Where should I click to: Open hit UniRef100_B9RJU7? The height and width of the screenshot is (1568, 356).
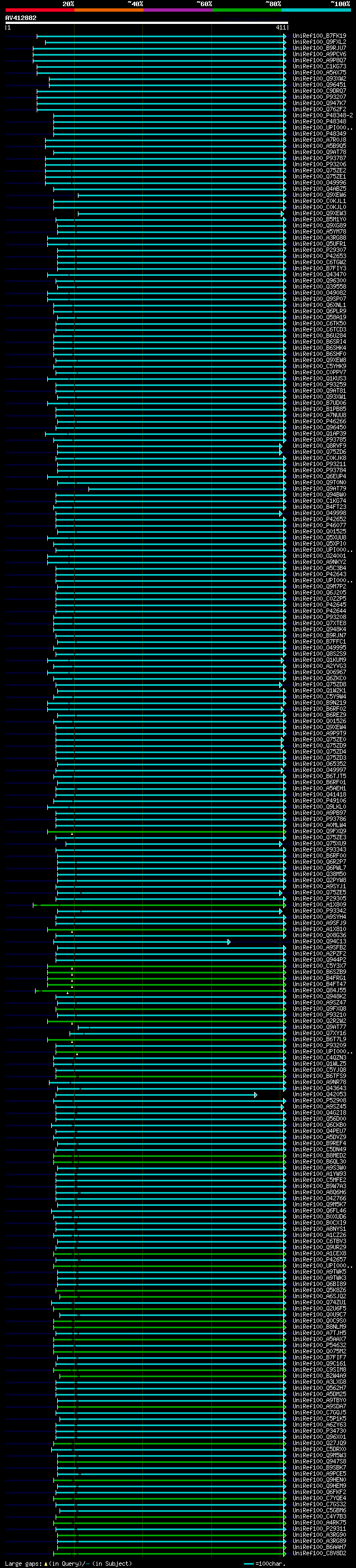tap(319, 48)
